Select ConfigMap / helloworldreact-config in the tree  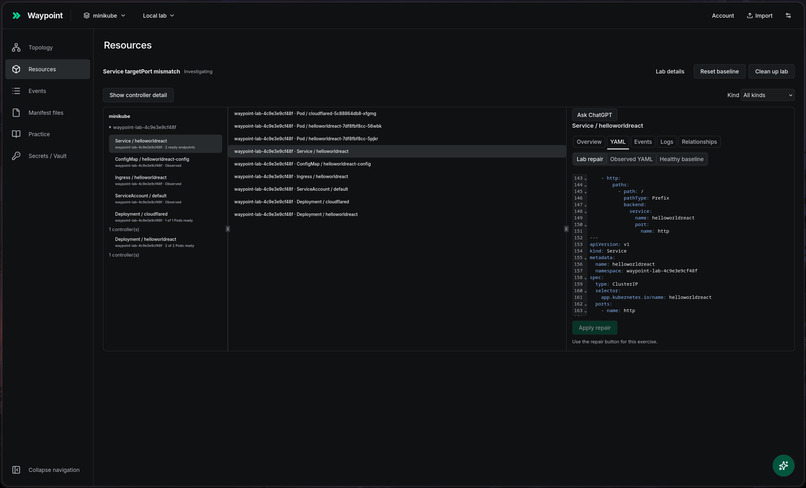pyautogui.click(x=166, y=162)
